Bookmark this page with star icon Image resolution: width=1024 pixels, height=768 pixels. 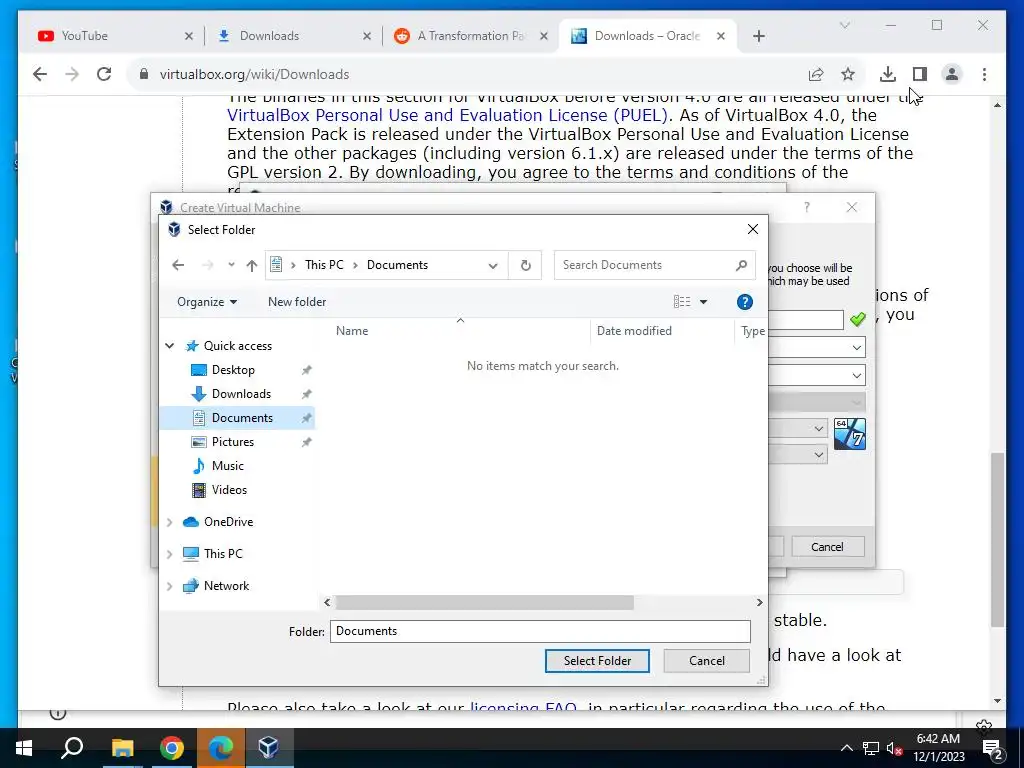click(x=848, y=74)
